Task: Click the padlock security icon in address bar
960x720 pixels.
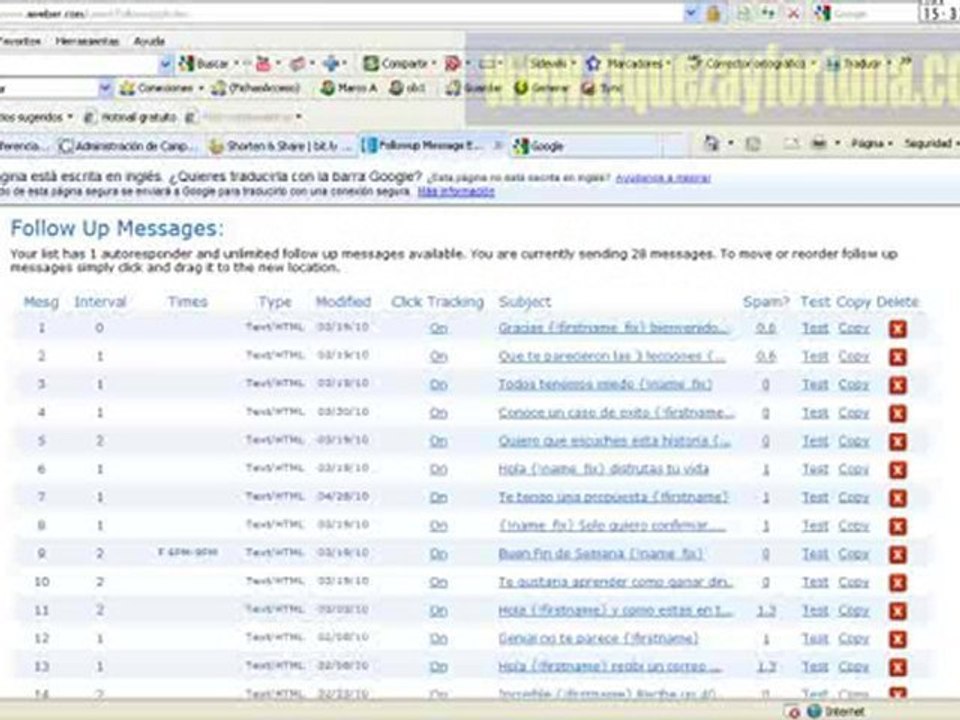Action: pos(713,14)
